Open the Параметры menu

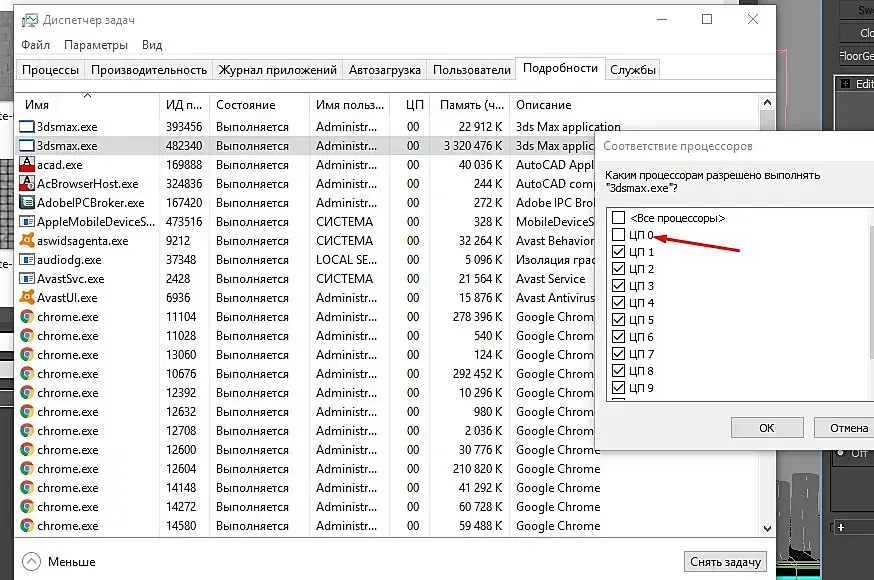coord(96,45)
